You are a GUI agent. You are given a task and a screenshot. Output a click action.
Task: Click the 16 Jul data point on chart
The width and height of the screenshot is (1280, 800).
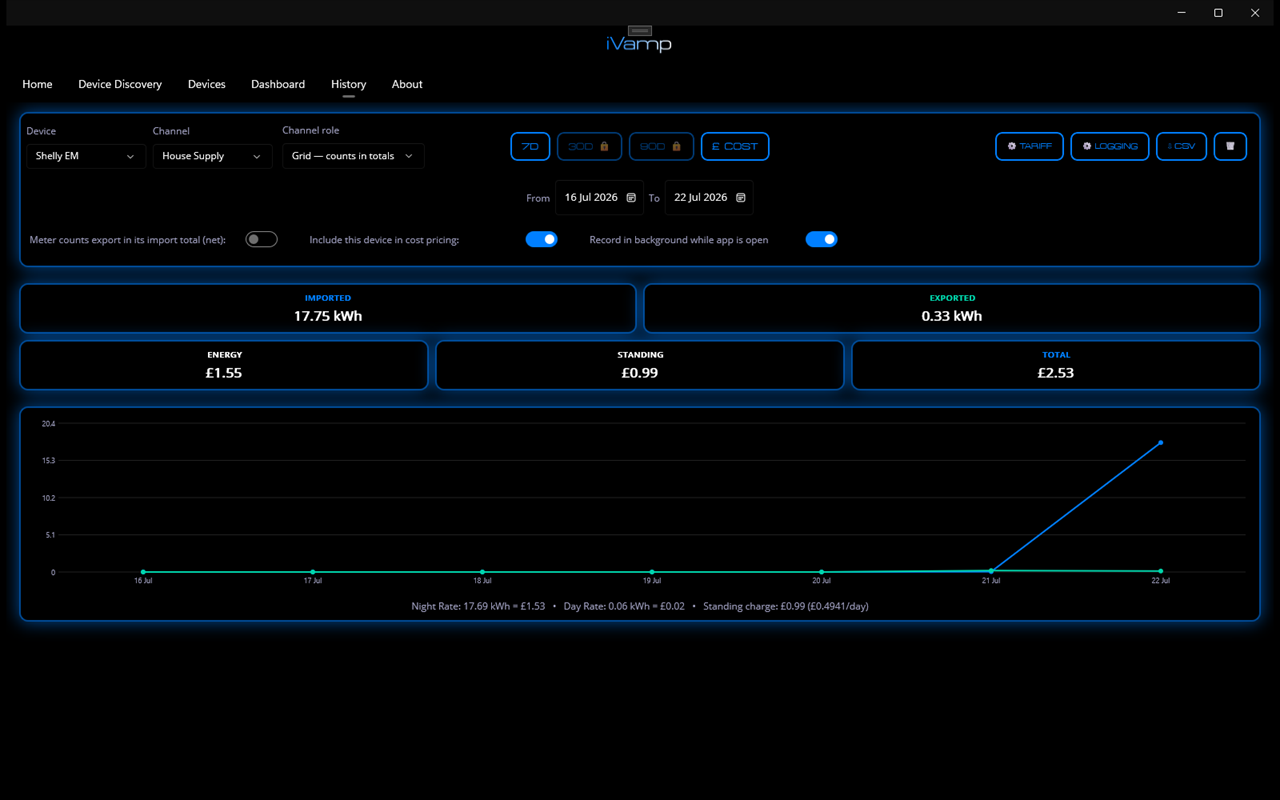143,572
